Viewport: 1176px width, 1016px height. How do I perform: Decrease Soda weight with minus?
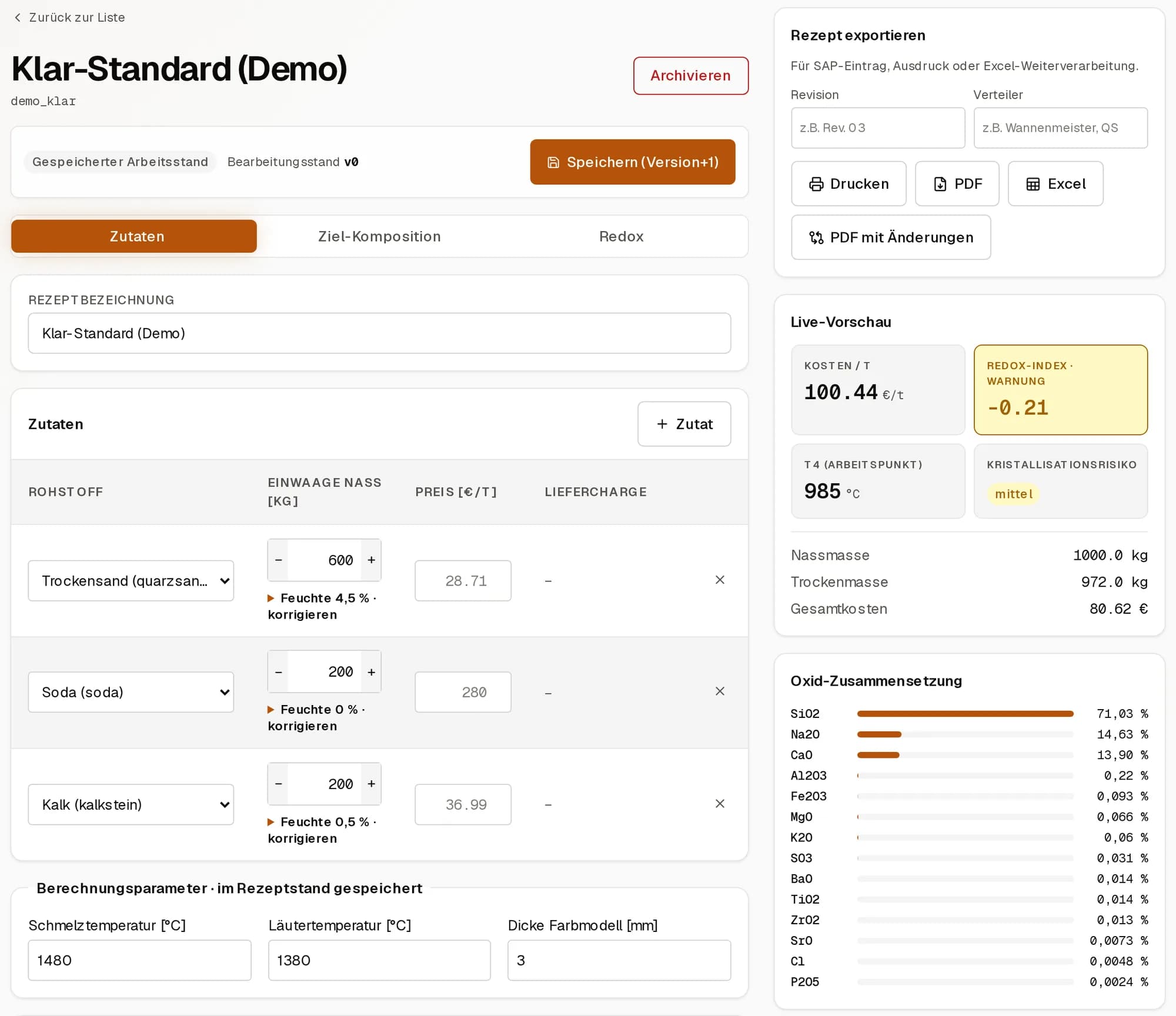pos(278,672)
